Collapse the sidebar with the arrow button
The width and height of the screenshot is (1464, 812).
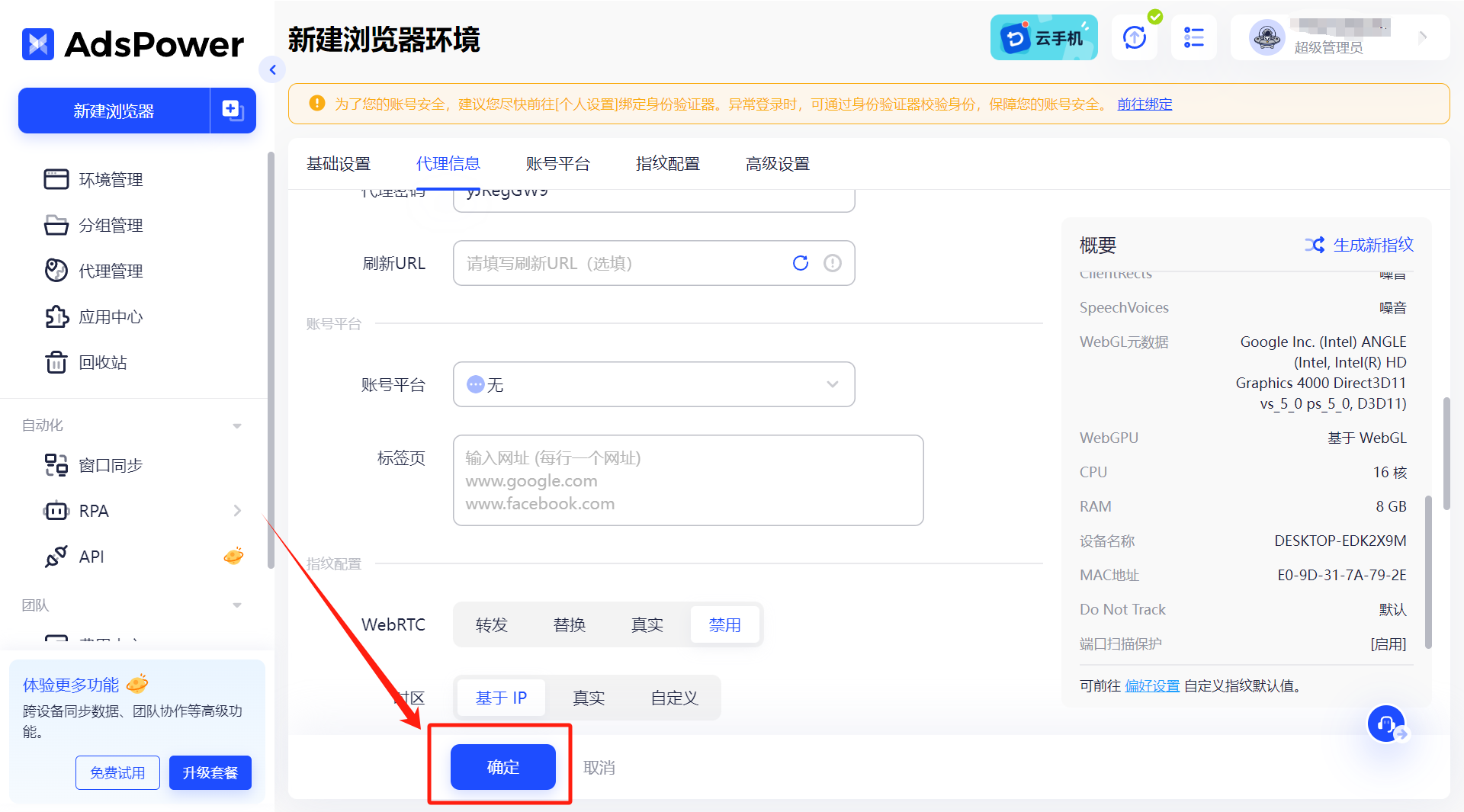click(x=272, y=70)
